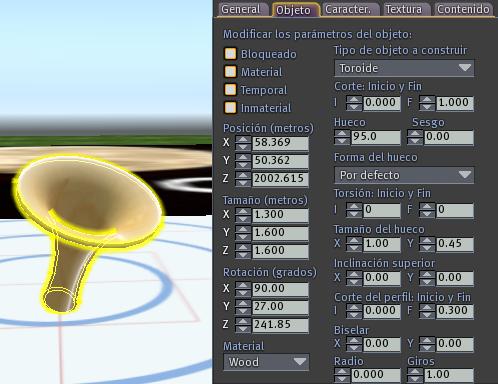Click the Torsión Inicio stepper arrows
The height and width of the screenshot is (384, 498).
(x=354, y=210)
